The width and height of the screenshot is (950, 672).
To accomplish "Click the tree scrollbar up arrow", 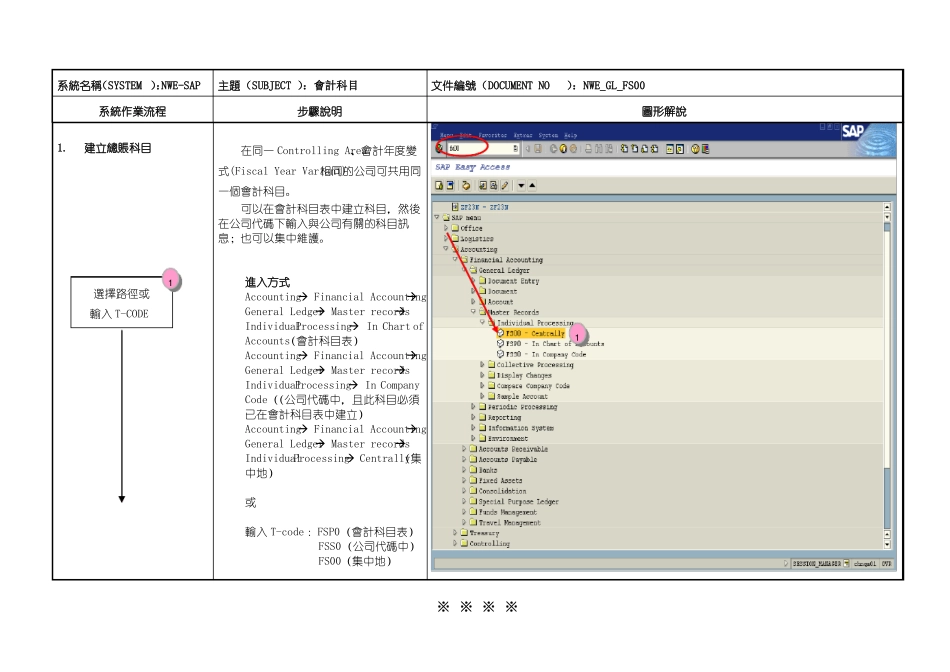I will [887, 206].
